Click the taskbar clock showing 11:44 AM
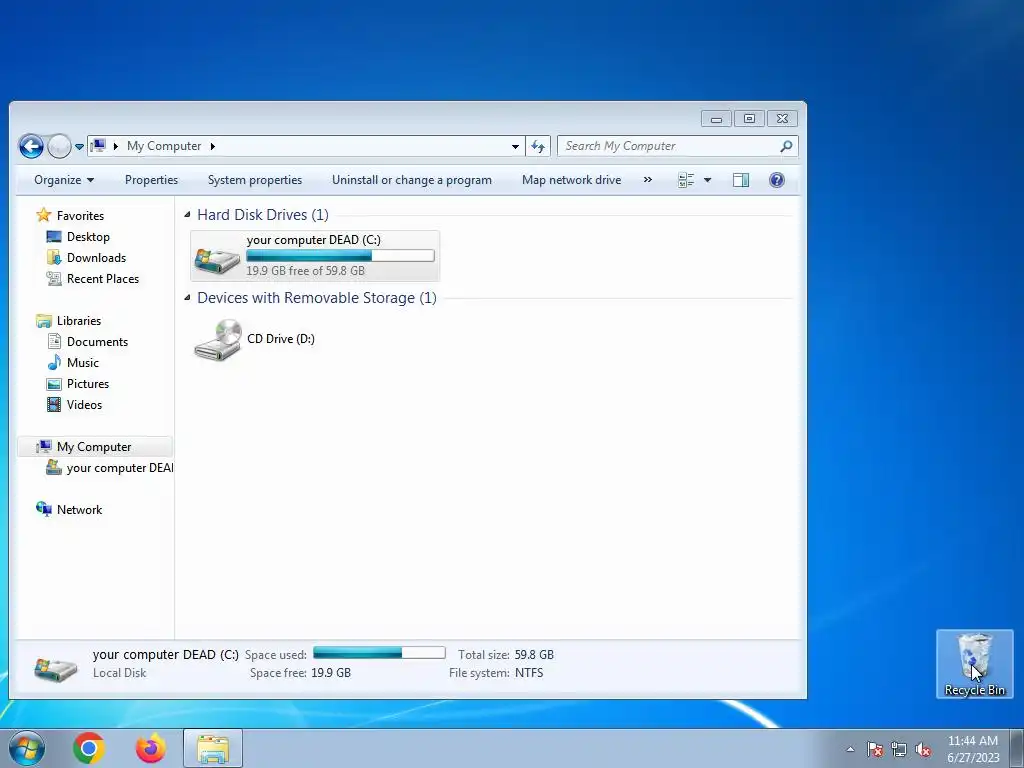Screen dimensions: 1024x768 (x=973, y=749)
